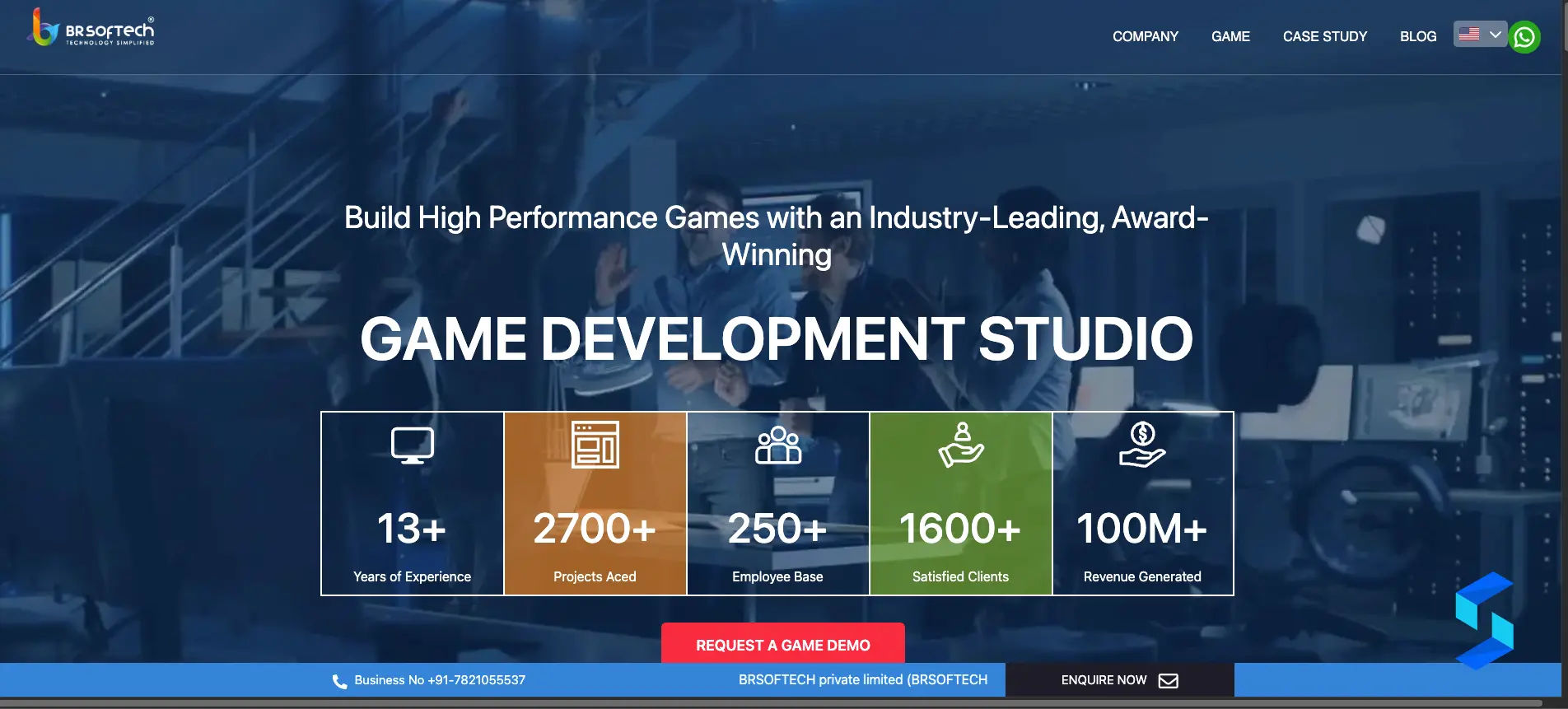The width and height of the screenshot is (1568, 709).
Task: Open the GAME menu
Action: click(x=1230, y=36)
